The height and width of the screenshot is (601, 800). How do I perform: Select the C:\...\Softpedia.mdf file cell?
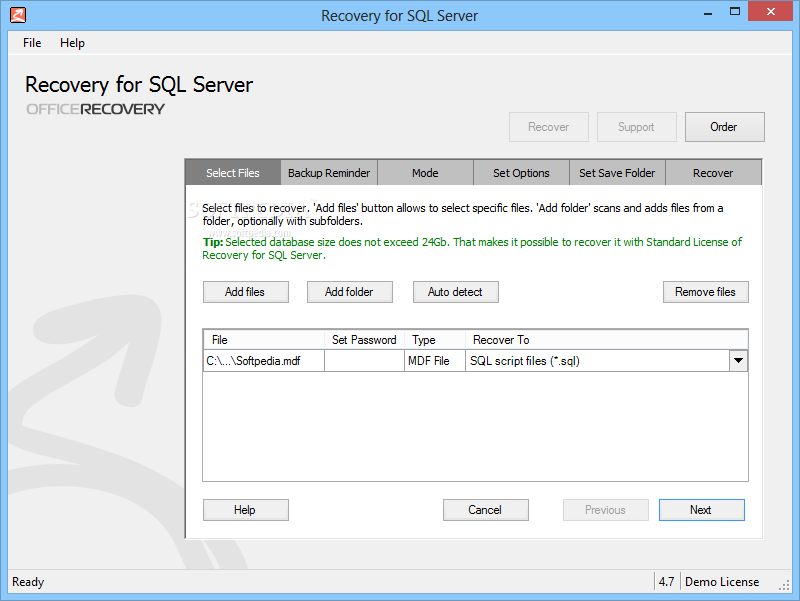point(264,361)
